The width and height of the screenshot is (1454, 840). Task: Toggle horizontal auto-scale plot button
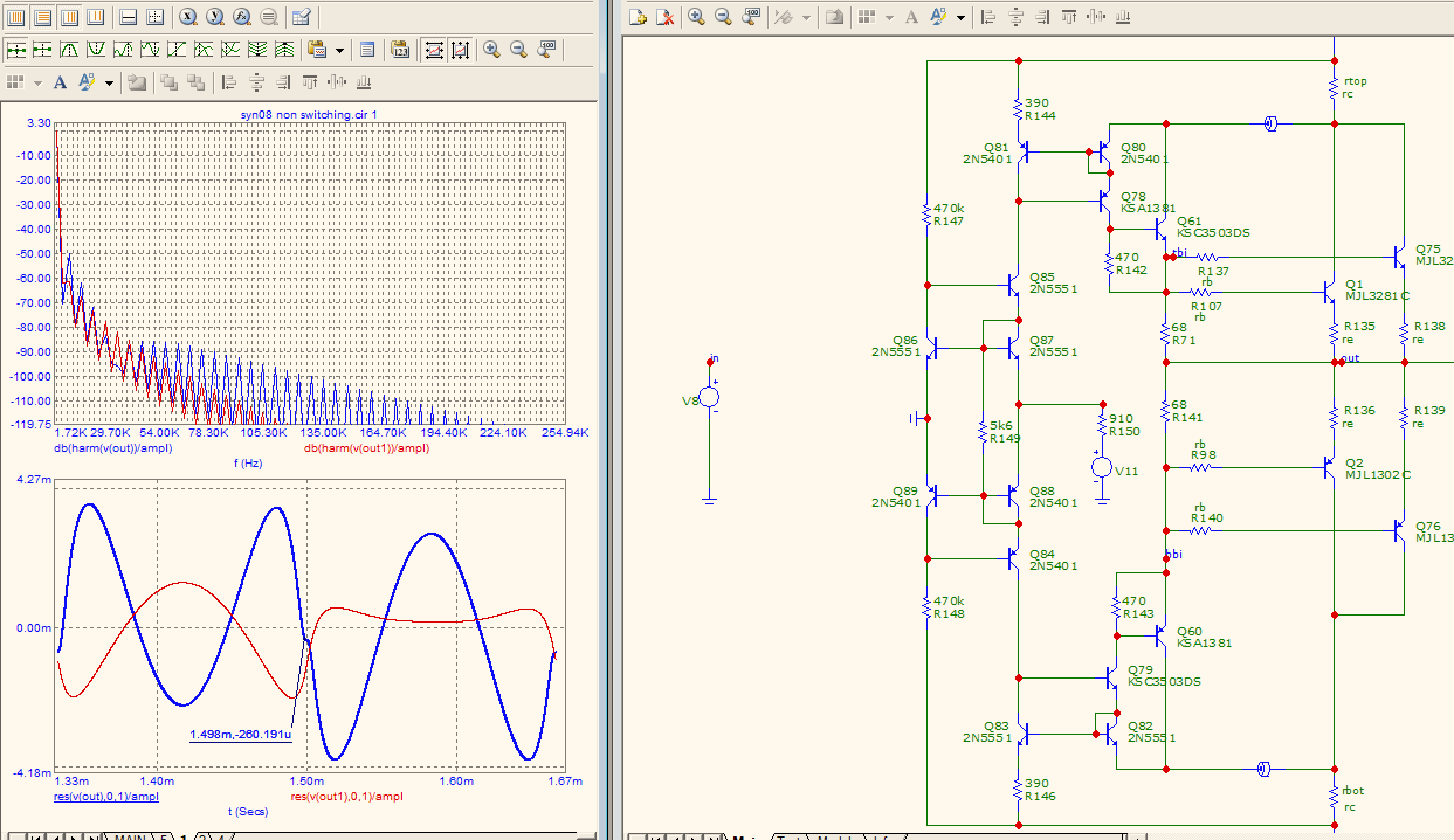point(434,50)
